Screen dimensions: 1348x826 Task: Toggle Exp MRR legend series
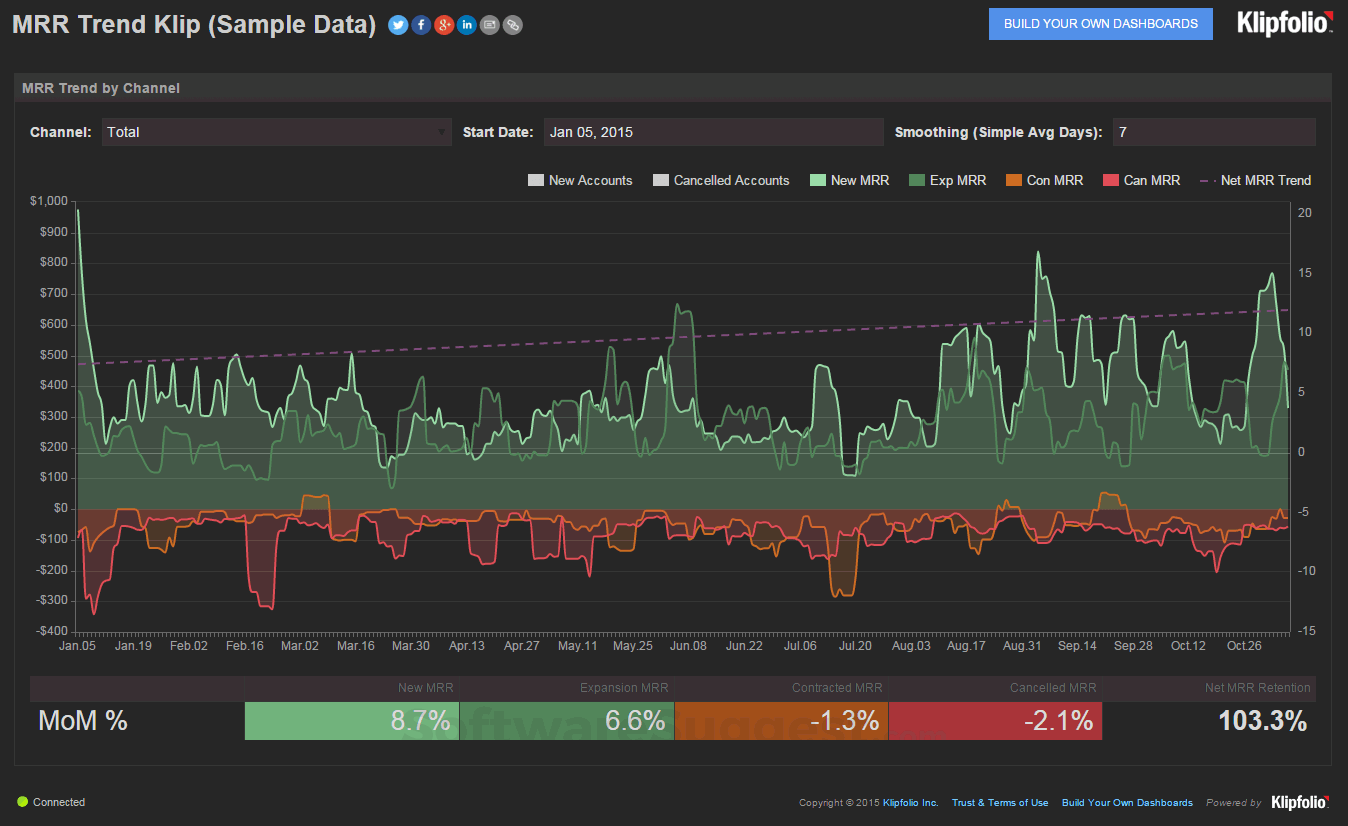click(947, 181)
